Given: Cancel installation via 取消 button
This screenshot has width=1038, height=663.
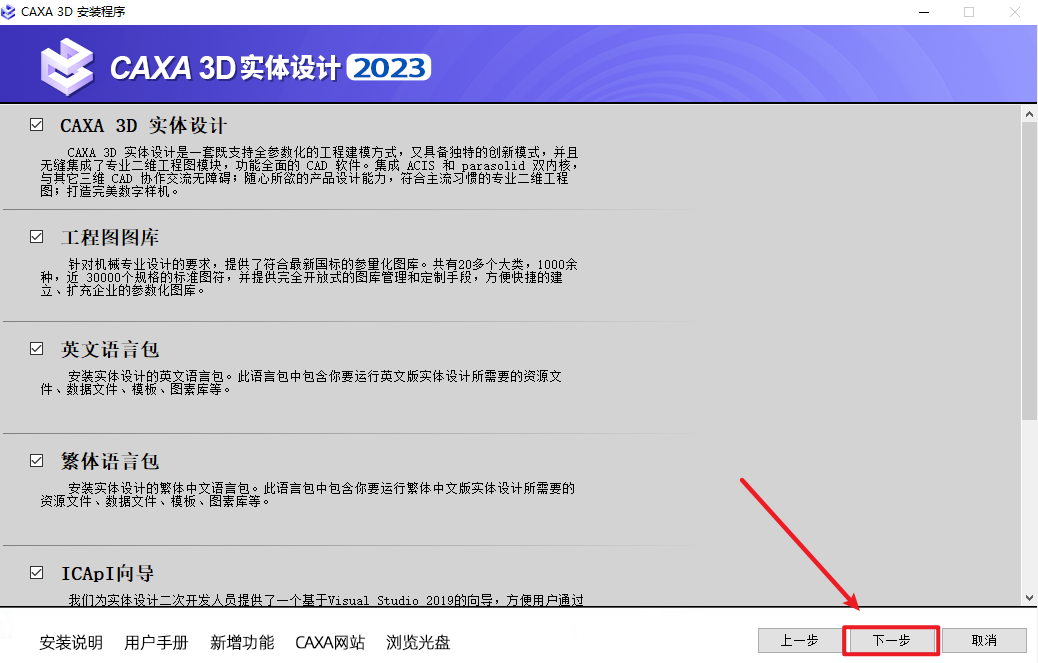Looking at the screenshot, I should (x=983, y=642).
